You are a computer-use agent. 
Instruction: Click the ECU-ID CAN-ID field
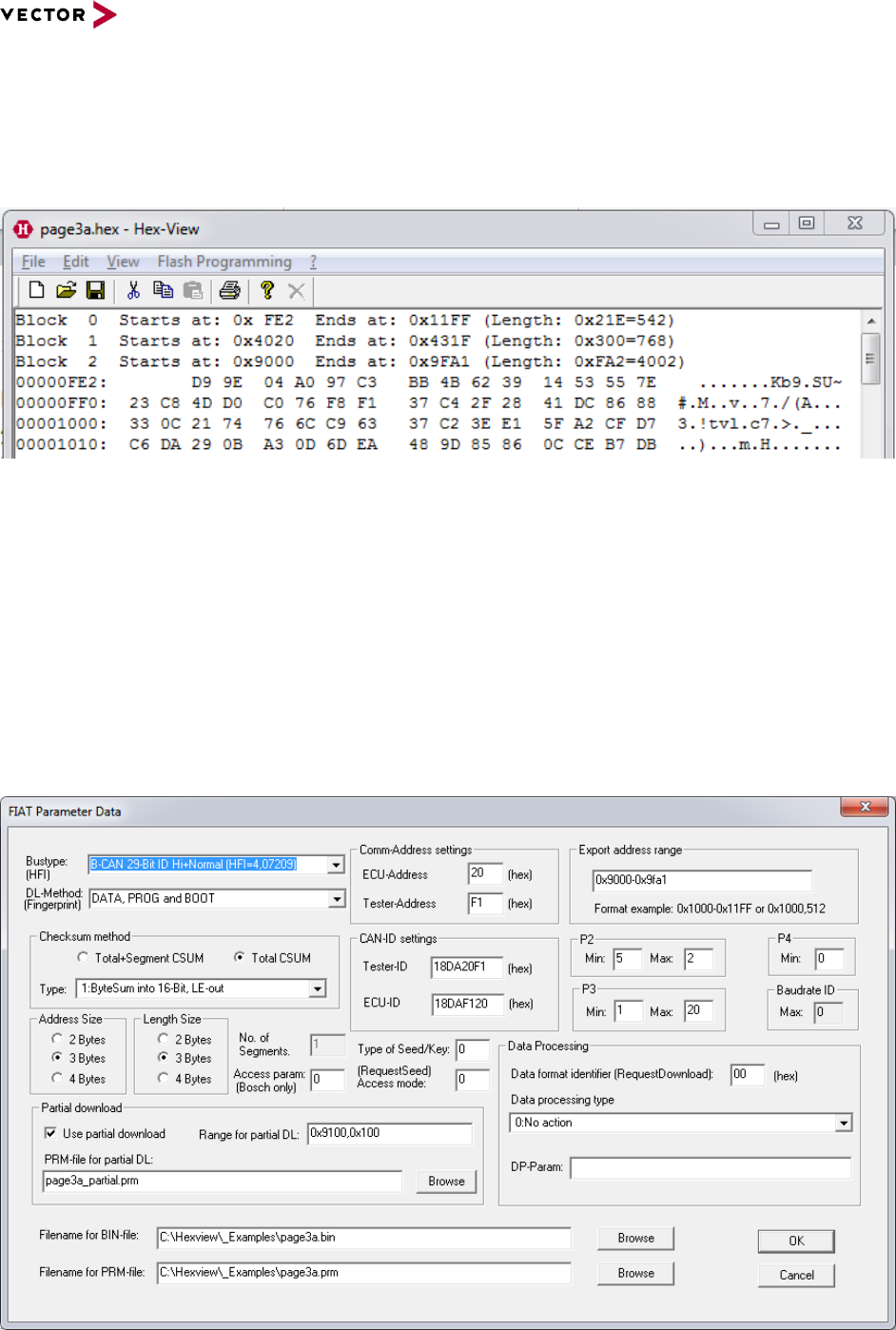(467, 1004)
